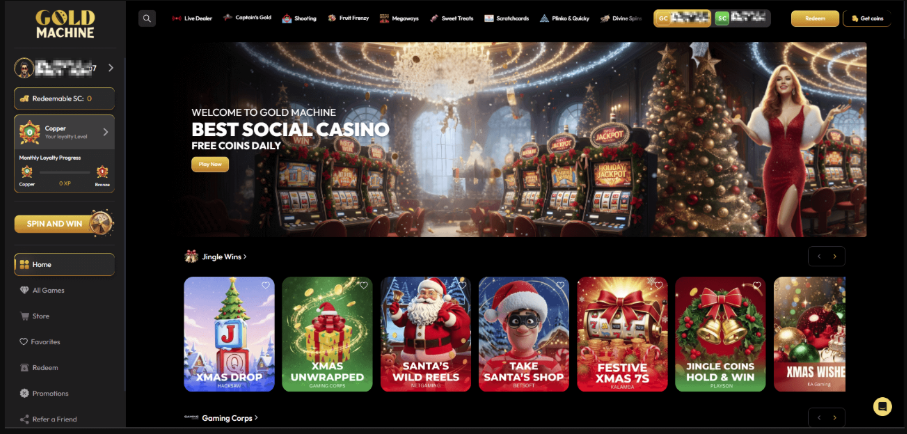This screenshot has width=907, height=434.
Task: Open the Santa's Wild Reels game thumbnail
Action: click(x=426, y=334)
